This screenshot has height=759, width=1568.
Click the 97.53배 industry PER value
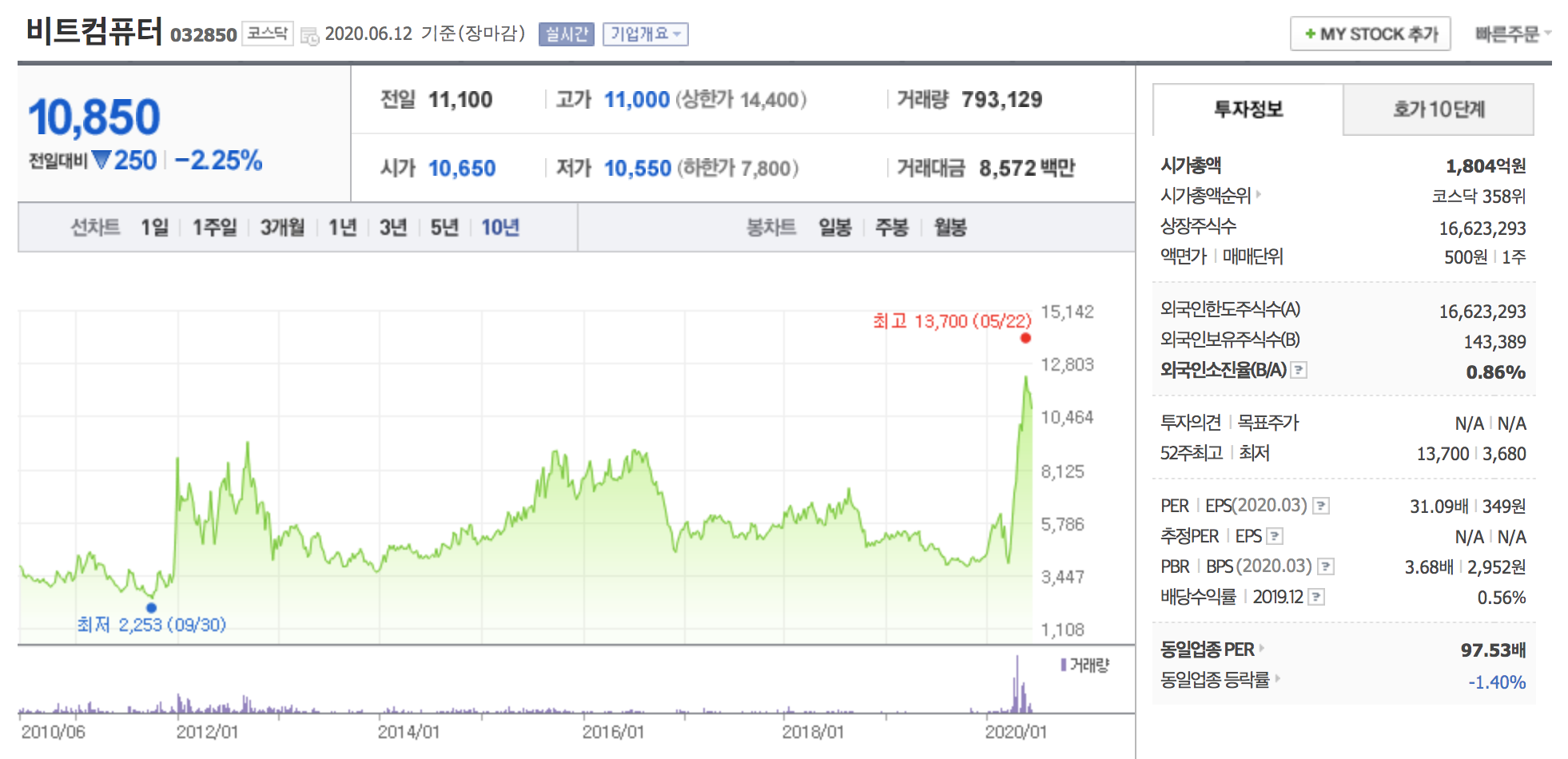(x=1493, y=650)
